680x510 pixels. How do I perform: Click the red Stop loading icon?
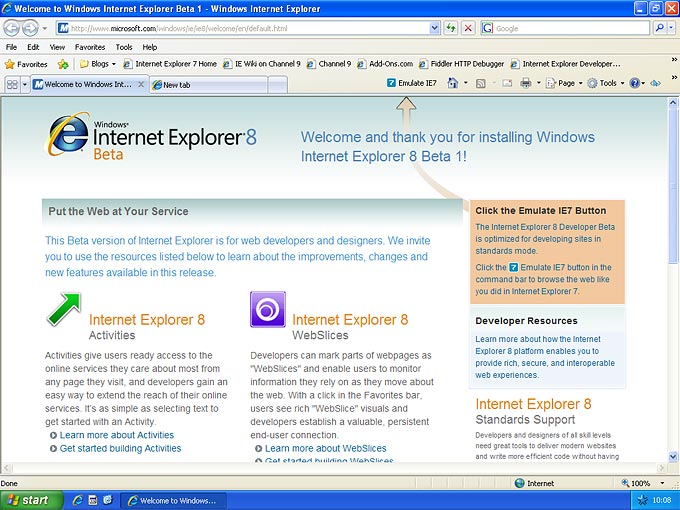[x=468, y=29]
